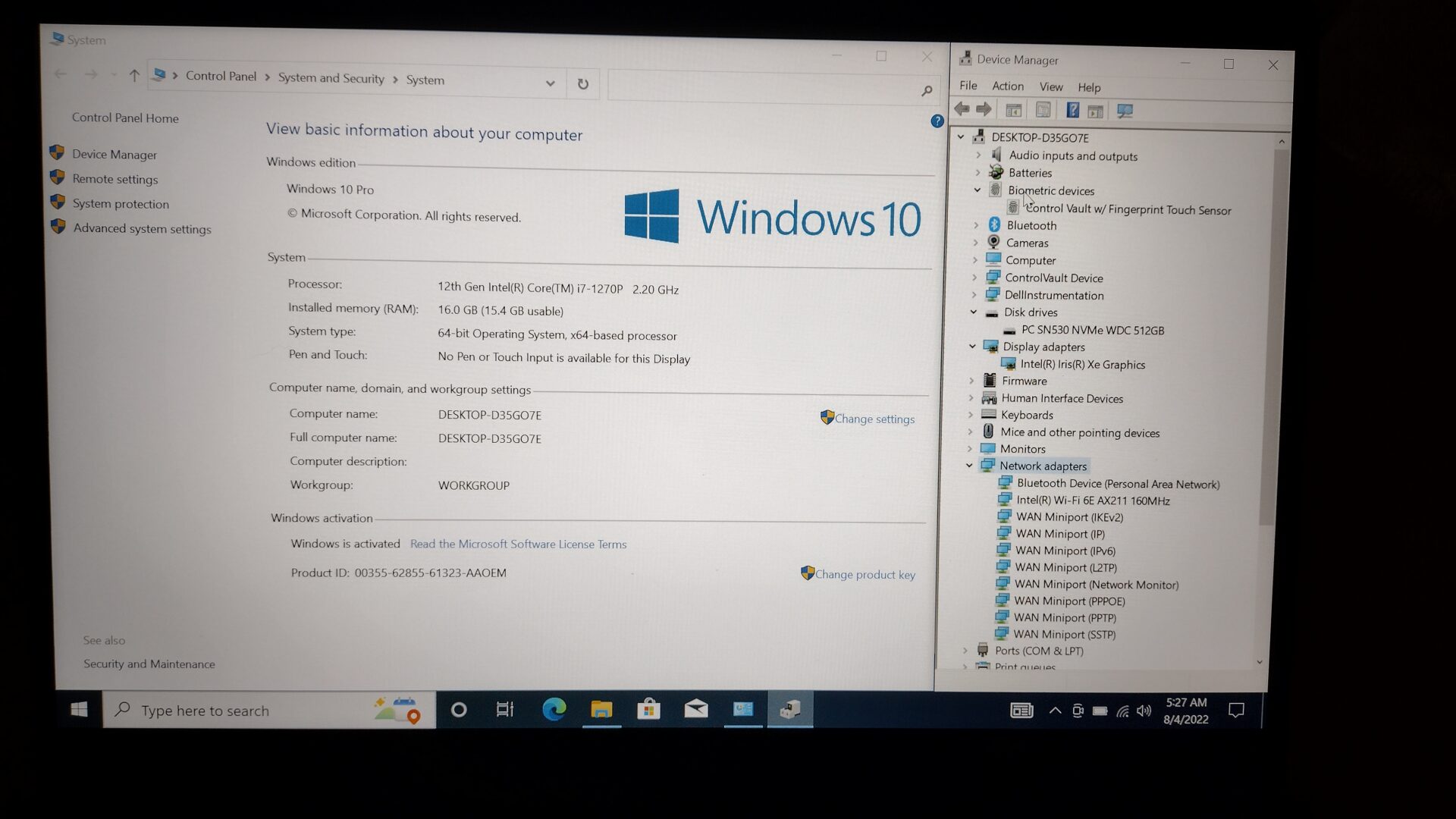Collapse Biometric devices node
Viewport: 1456px width, 819px height.
(x=977, y=190)
